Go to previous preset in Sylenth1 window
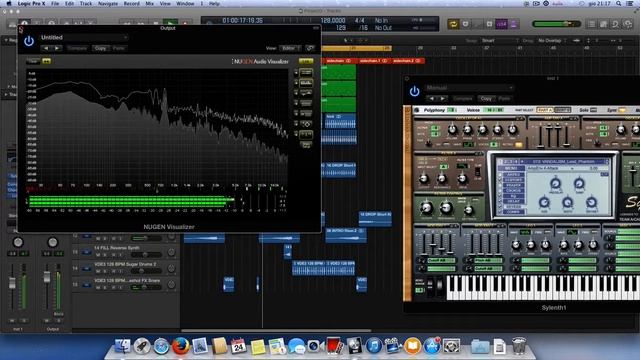Viewport: 640px width, 360px height. [x=432, y=98]
